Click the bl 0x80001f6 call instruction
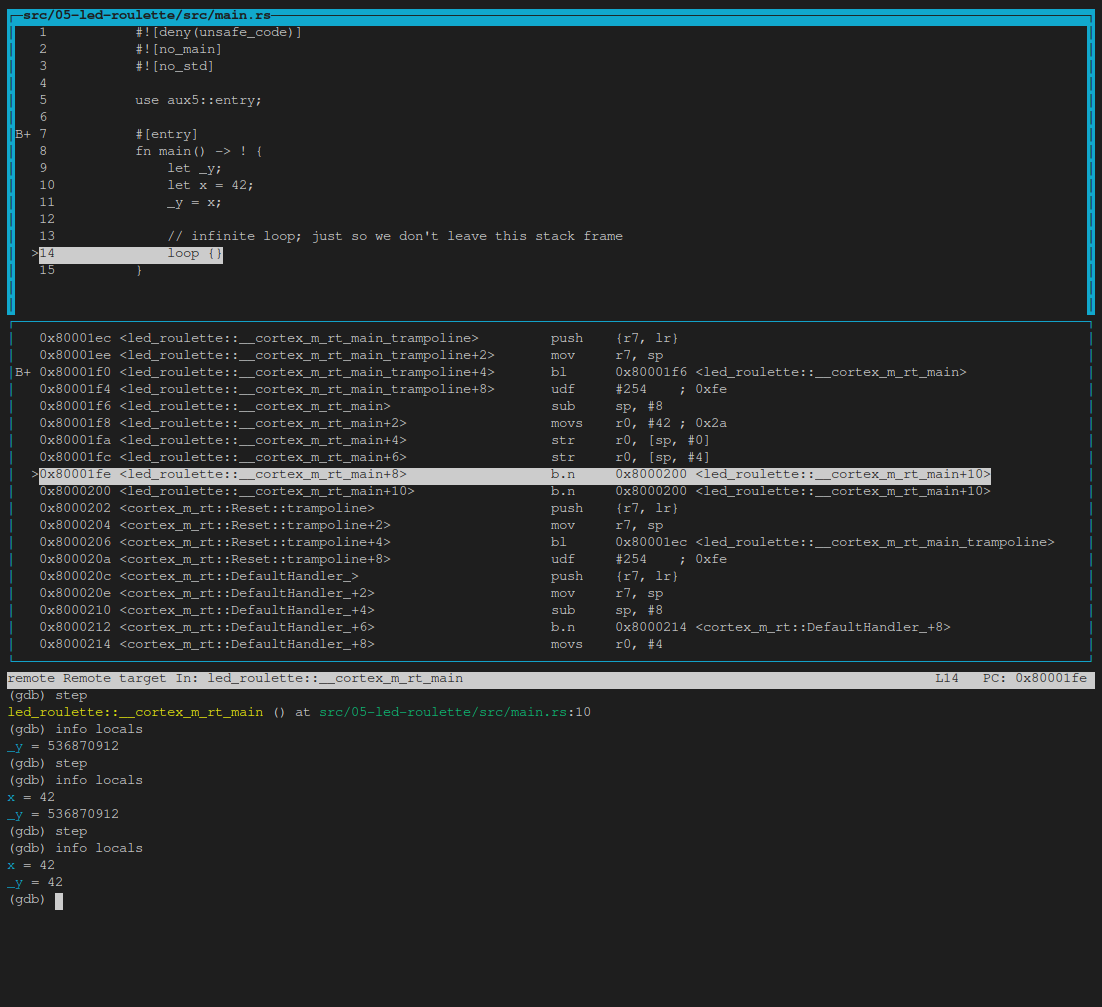 coord(758,372)
